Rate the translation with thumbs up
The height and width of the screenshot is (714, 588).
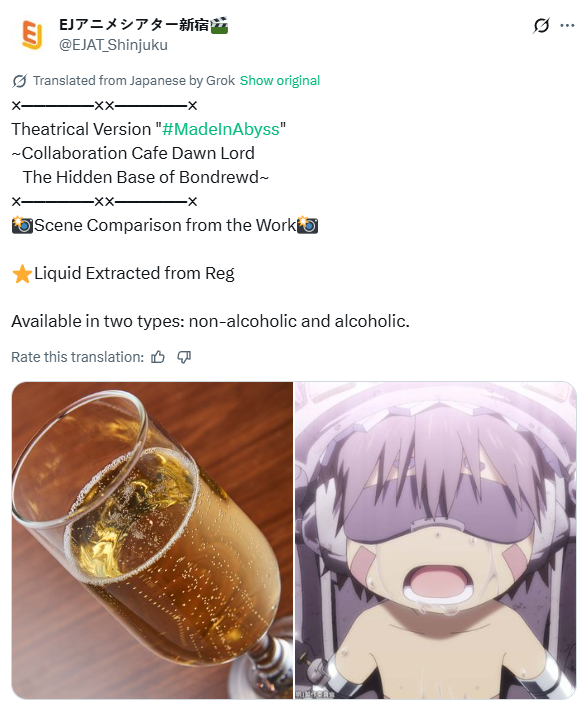[158, 357]
